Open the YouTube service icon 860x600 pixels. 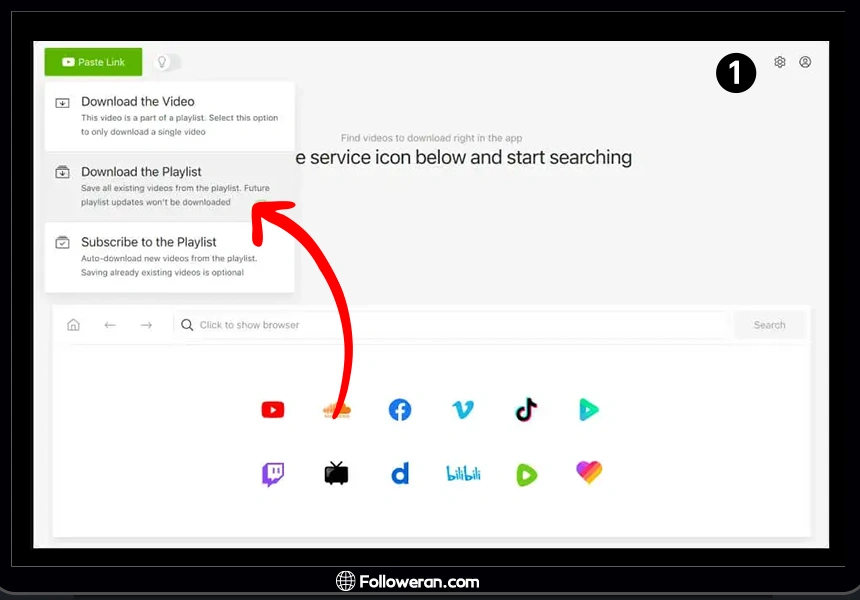272,409
